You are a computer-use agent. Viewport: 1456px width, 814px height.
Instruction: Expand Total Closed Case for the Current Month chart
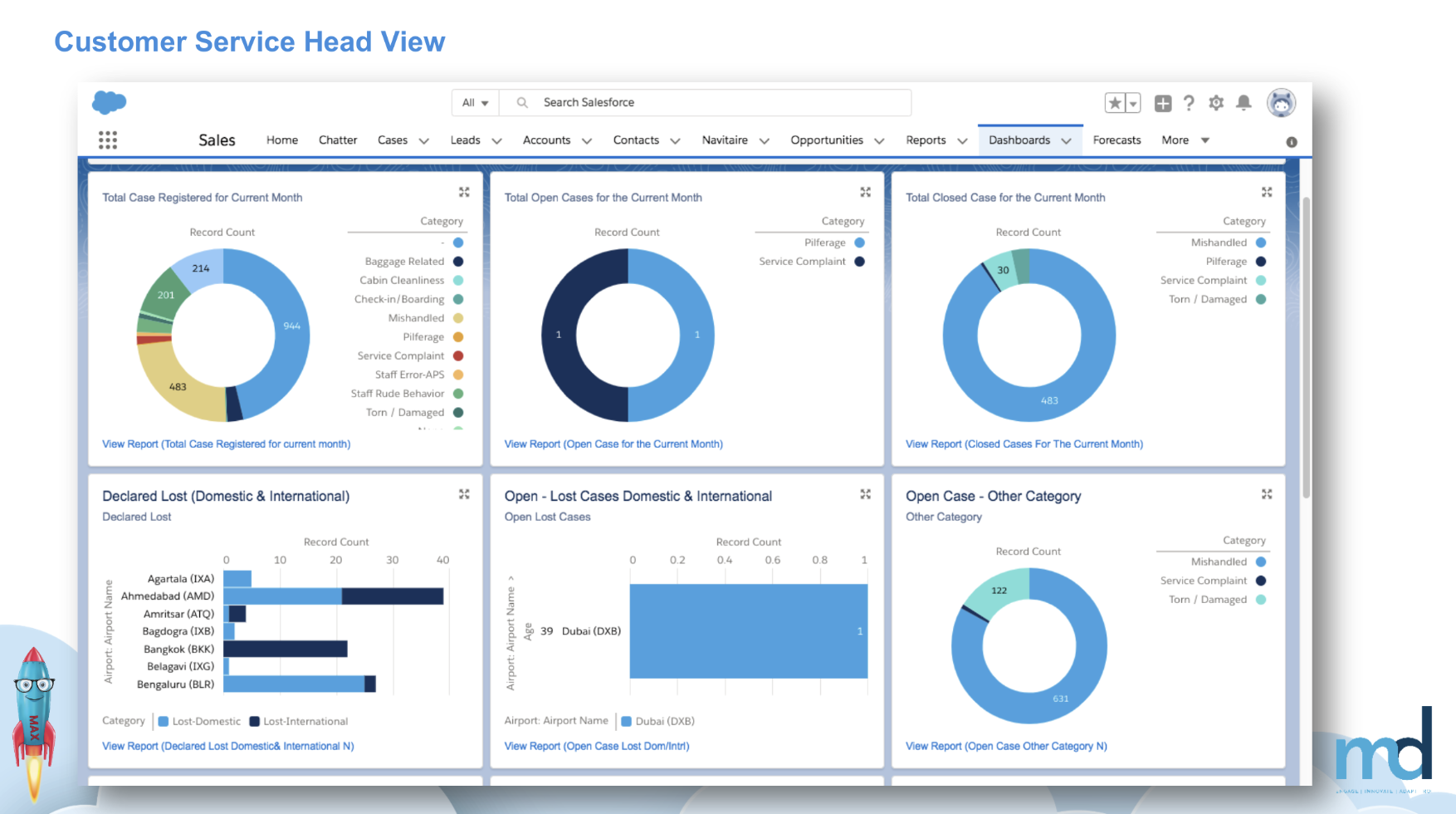1267,192
